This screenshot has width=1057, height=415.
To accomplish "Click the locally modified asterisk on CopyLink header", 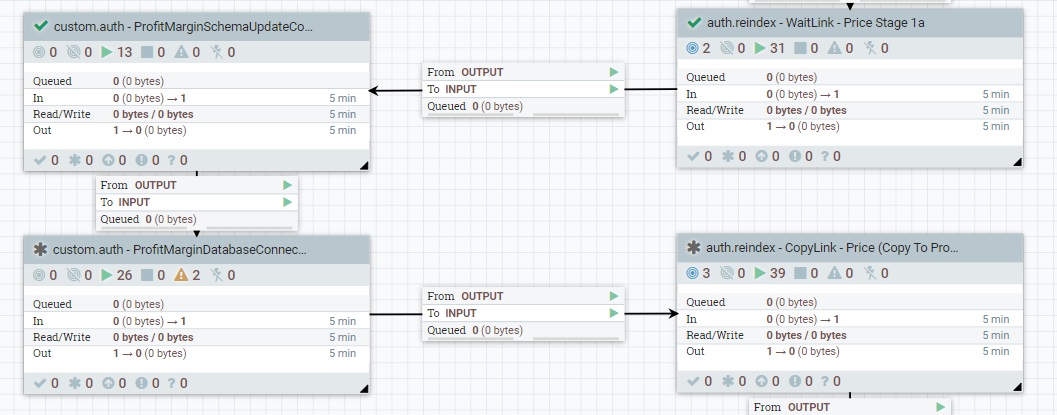I will coord(694,247).
